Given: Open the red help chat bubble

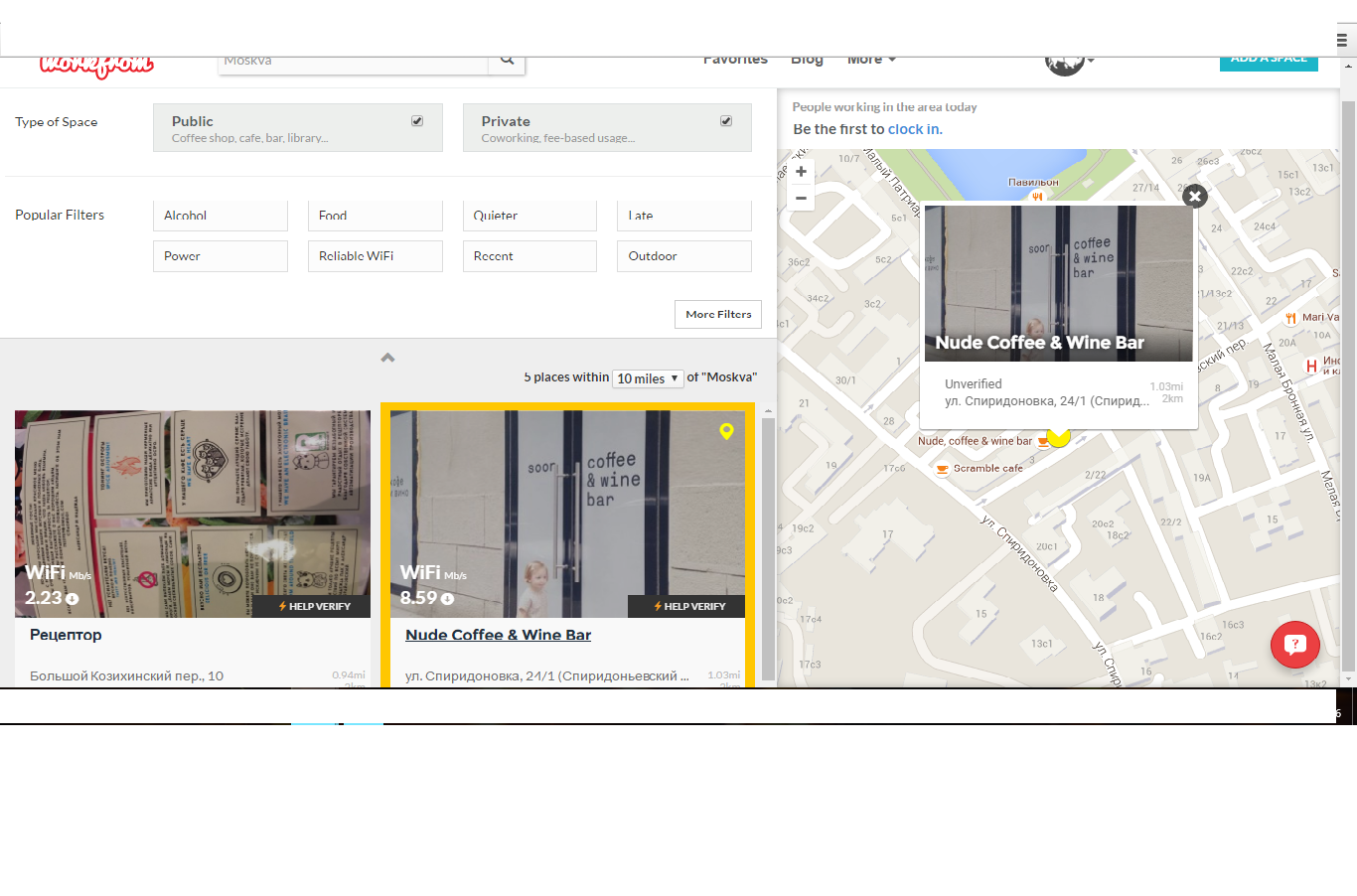Looking at the screenshot, I should click(x=1295, y=645).
